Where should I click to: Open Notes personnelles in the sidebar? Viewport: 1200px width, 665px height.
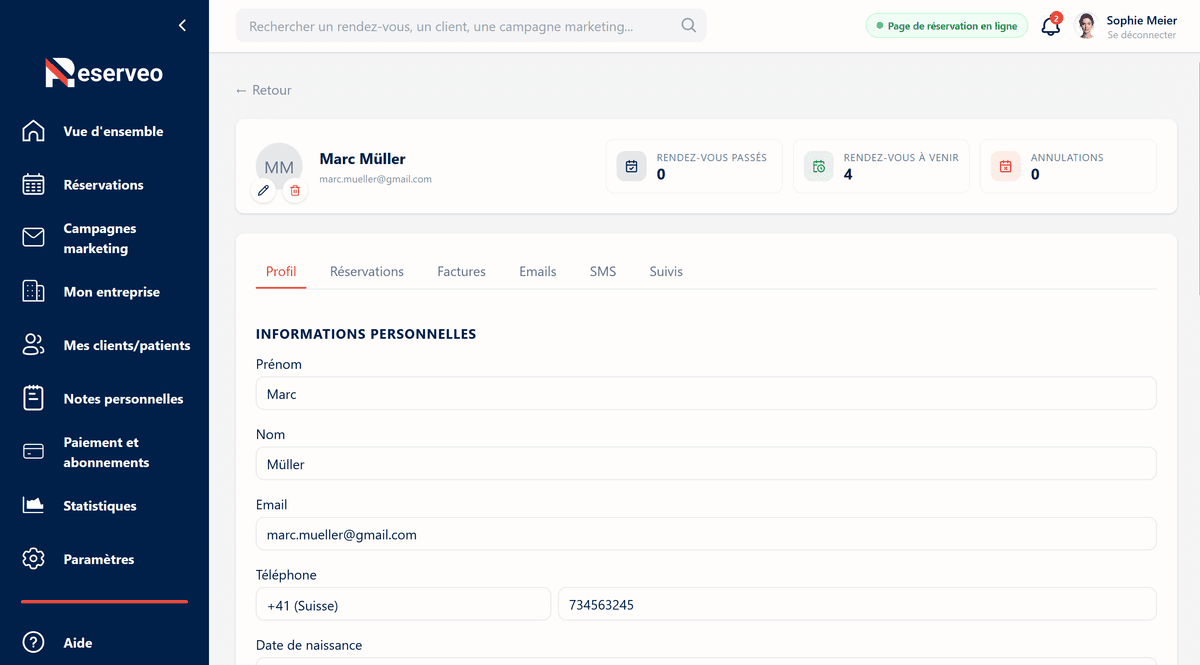(x=123, y=399)
